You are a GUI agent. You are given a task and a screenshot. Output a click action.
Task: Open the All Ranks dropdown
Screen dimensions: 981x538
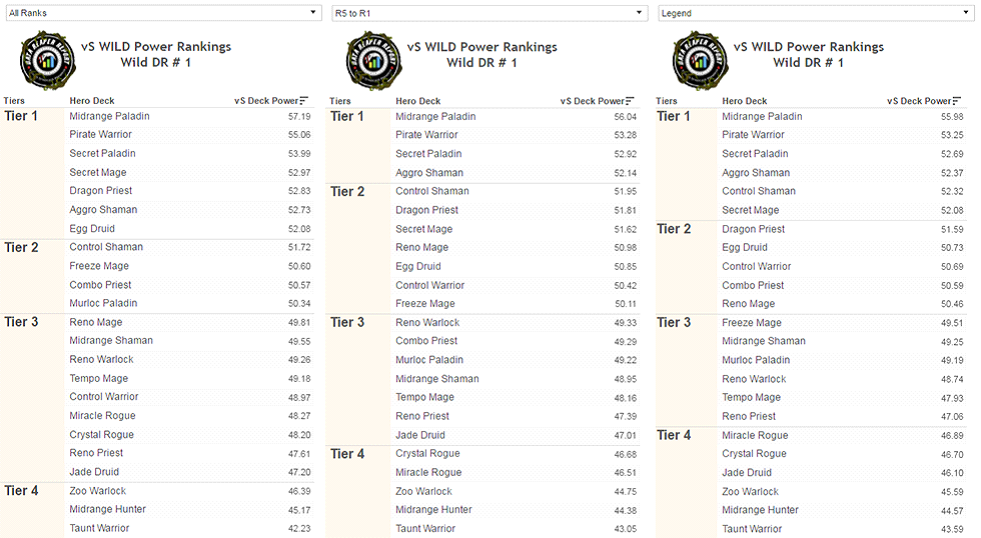click(164, 13)
